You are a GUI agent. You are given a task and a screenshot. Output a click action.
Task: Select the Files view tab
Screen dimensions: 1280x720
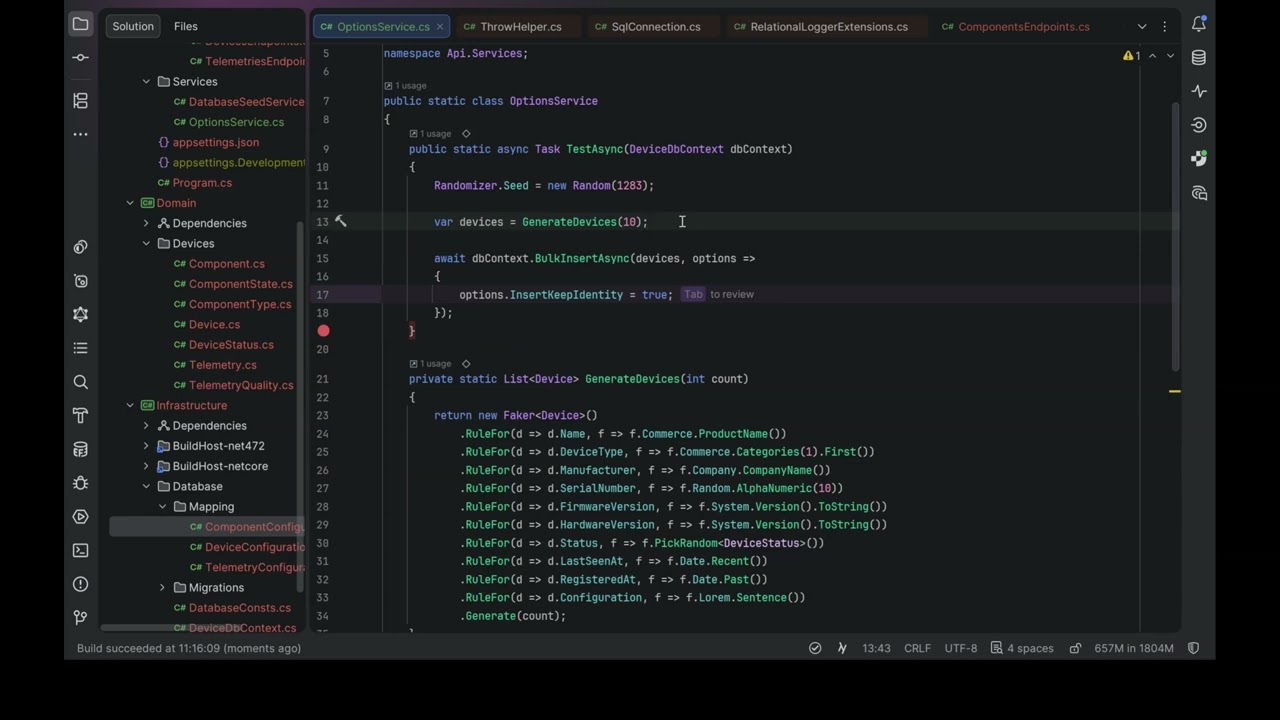point(186,26)
